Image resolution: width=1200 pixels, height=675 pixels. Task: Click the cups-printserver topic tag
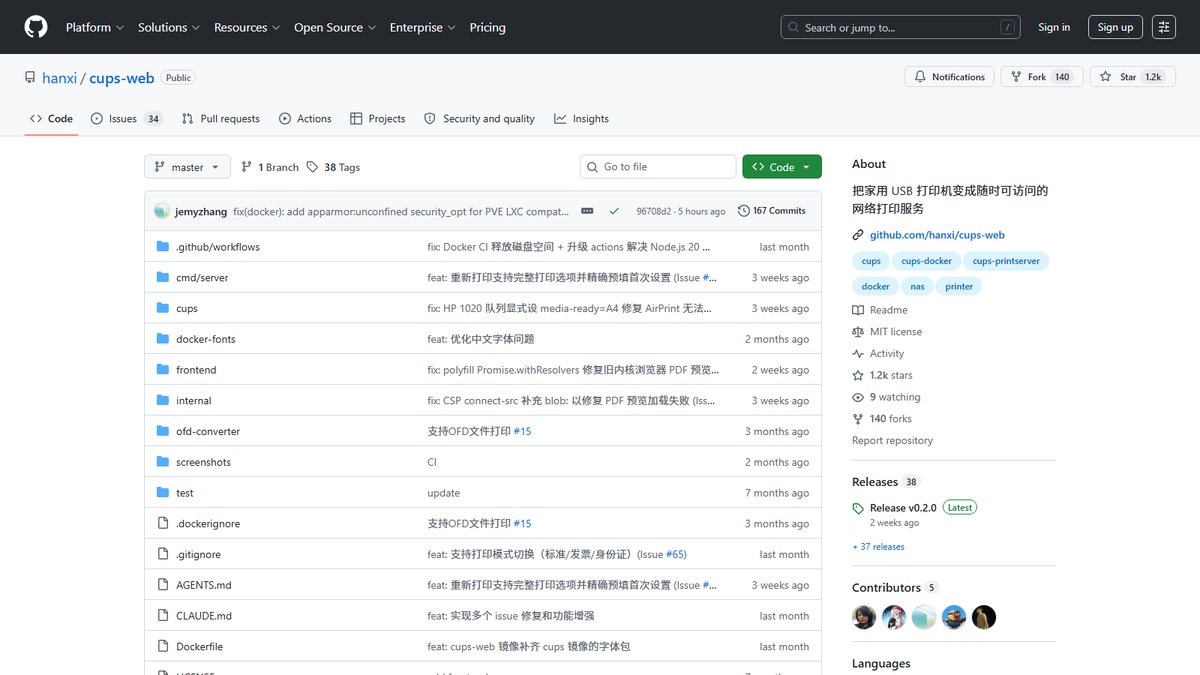tap(1008, 261)
